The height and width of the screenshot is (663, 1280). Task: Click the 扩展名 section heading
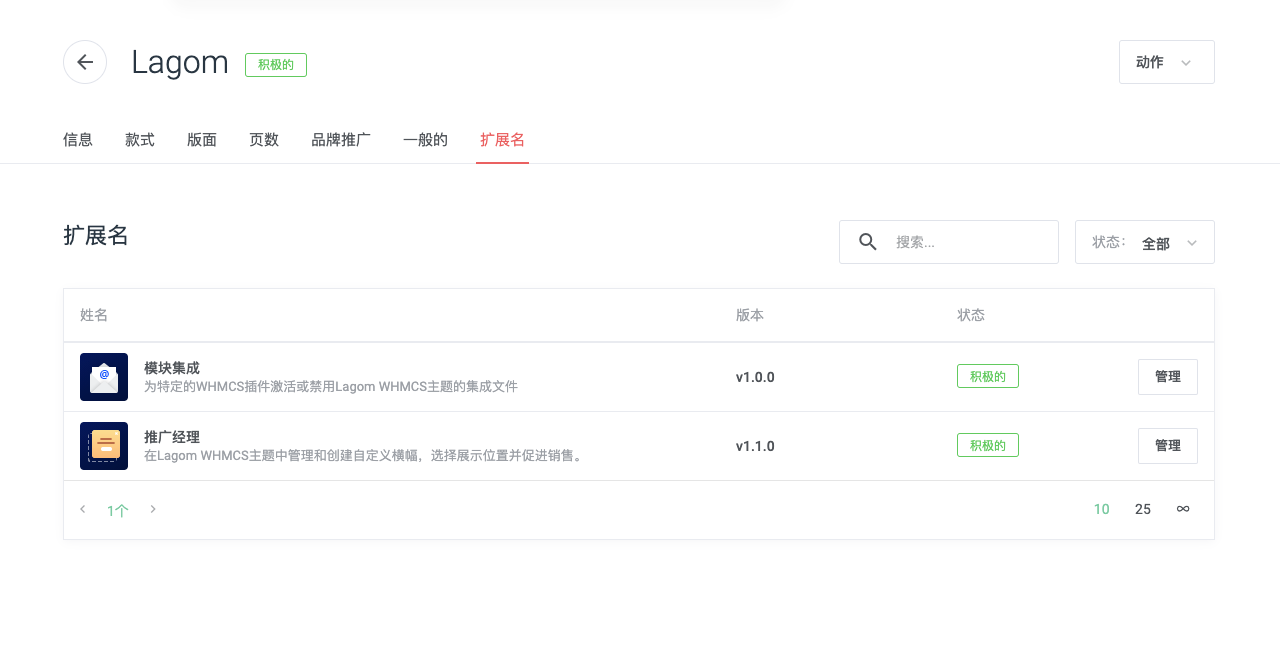coord(96,235)
